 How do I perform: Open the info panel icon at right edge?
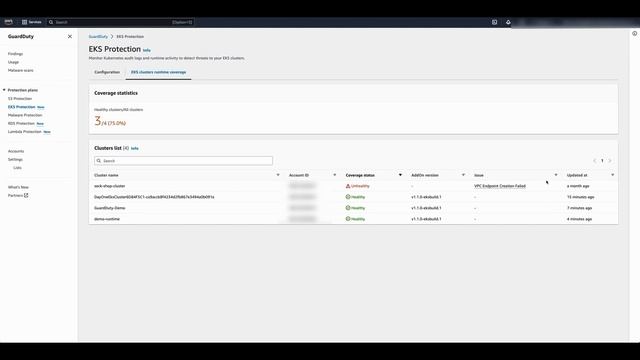635,33
